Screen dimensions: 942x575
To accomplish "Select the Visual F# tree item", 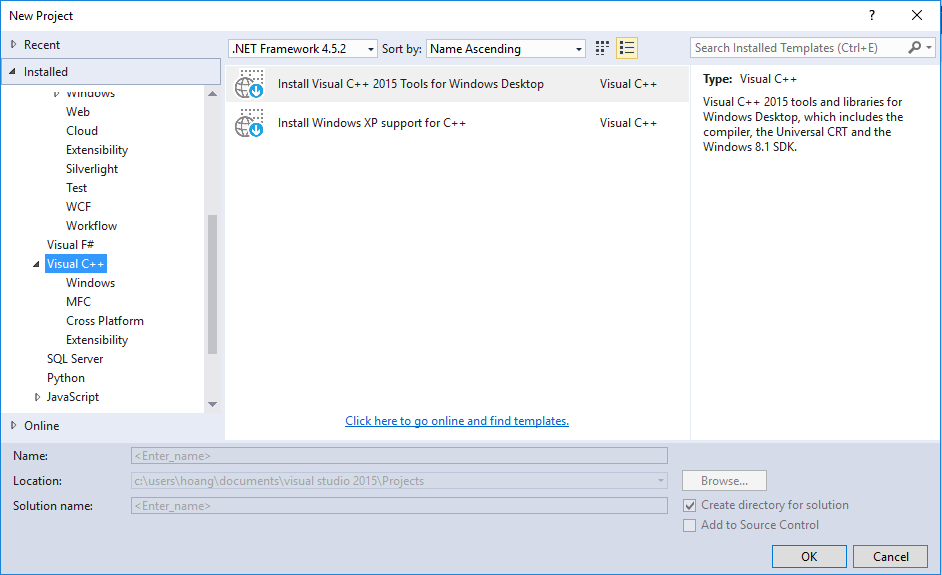I will point(70,245).
